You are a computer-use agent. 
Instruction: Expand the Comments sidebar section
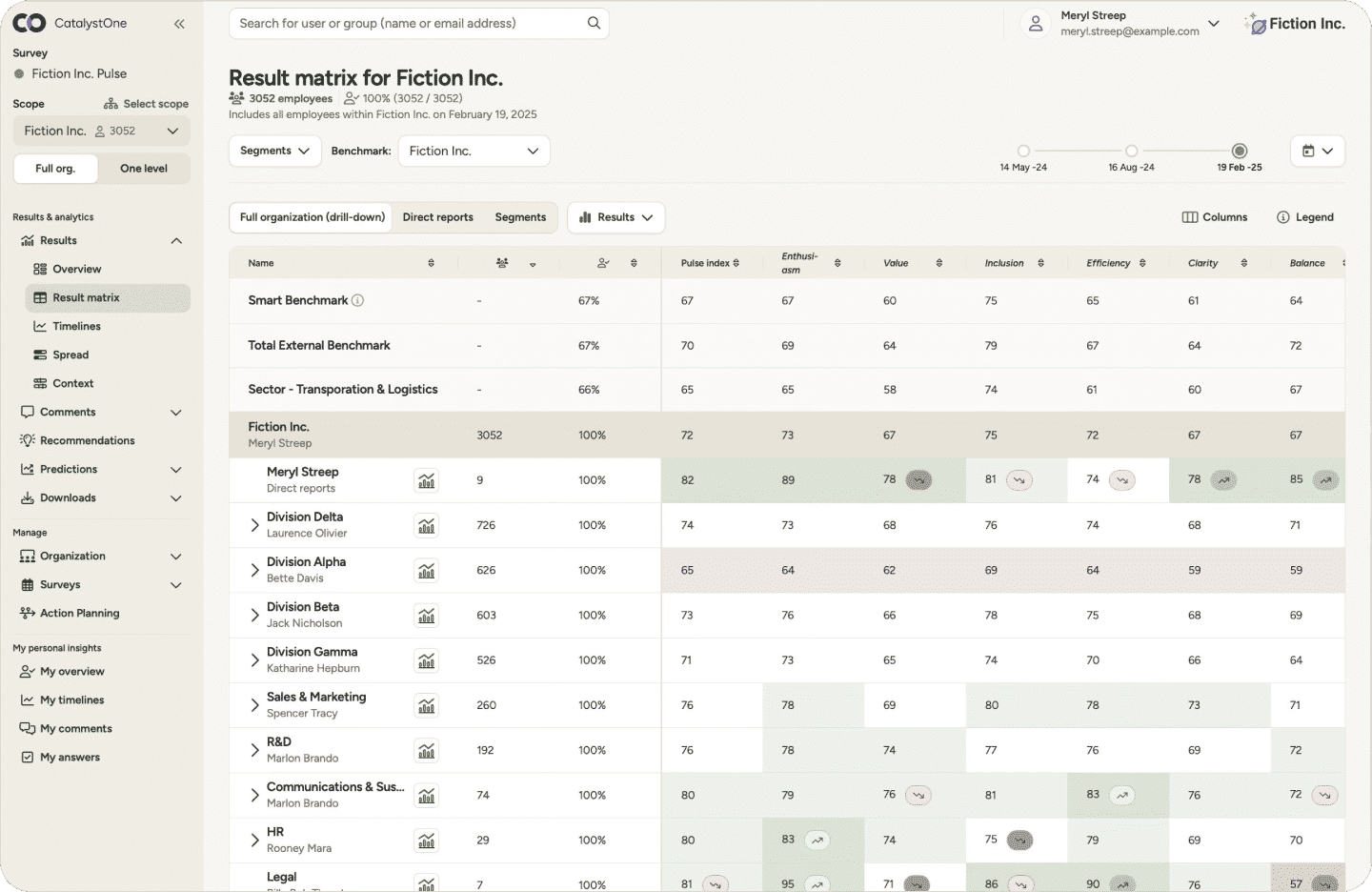tap(176, 413)
